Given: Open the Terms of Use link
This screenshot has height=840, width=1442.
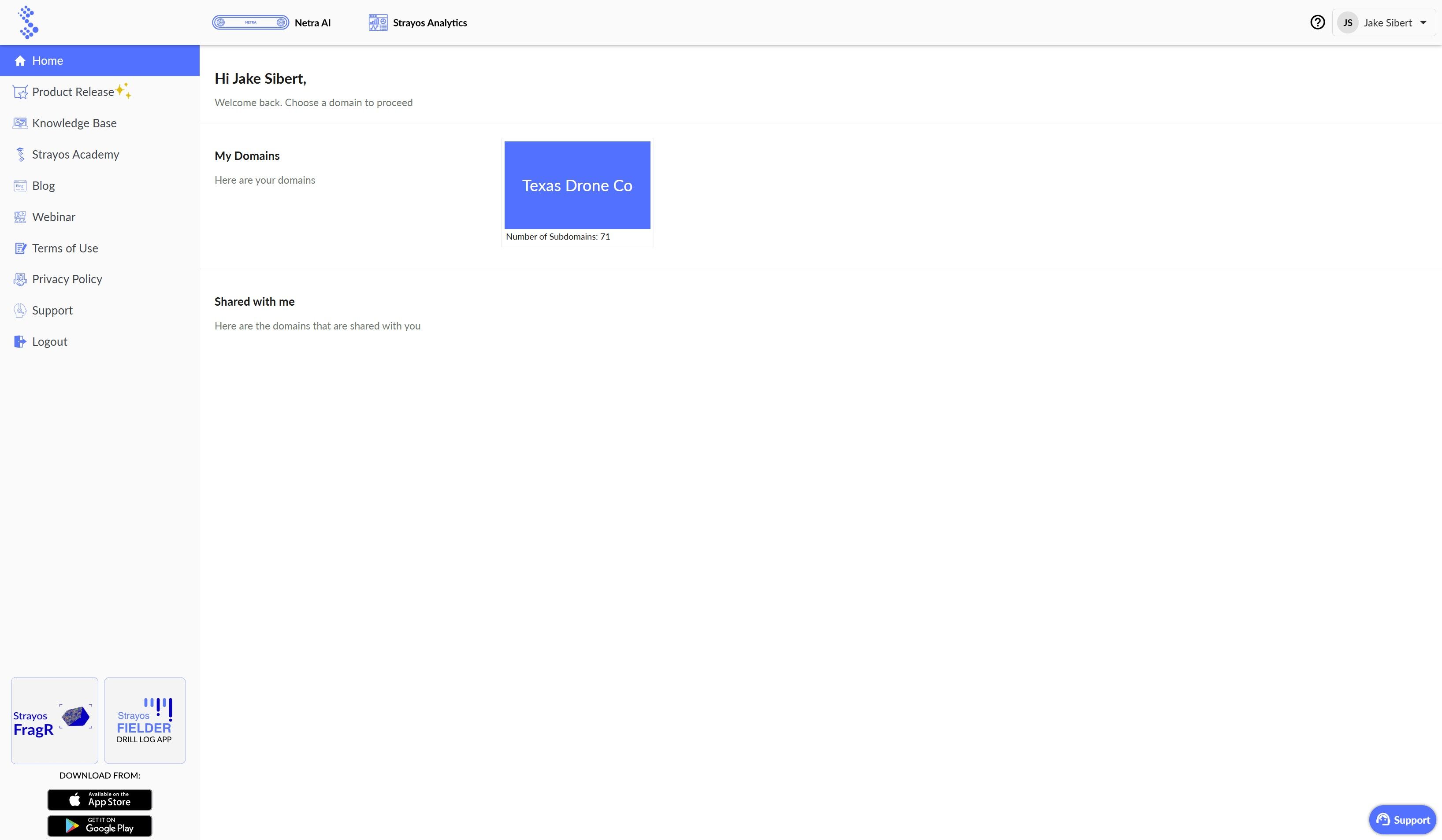Looking at the screenshot, I should click(x=100, y=248).
